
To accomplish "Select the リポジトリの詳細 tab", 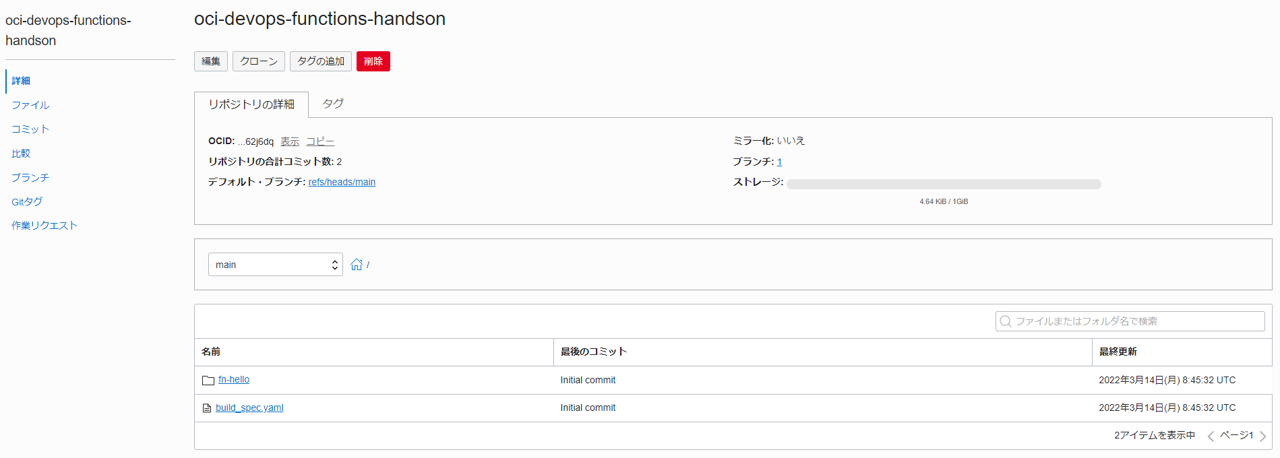I will pyautogui.click(x=251, y=104).
